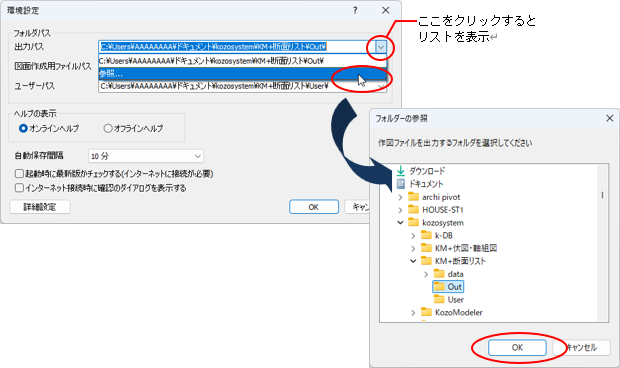Select the data folder
Screen dimensions: 620x368
pyautogui.click(x=456, y=274)
